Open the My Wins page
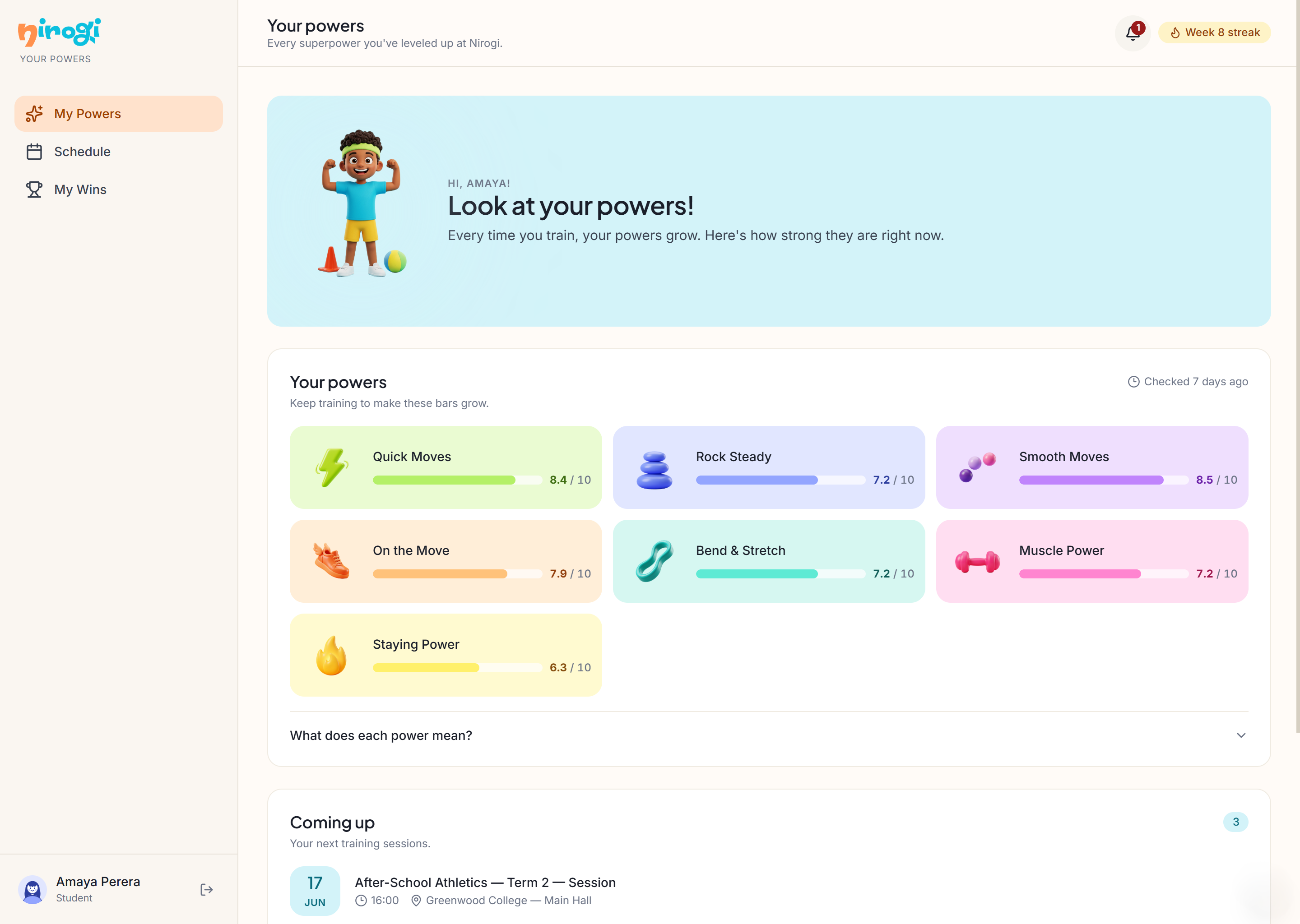This screenshot has width=1300, height=924. point(118,189)
